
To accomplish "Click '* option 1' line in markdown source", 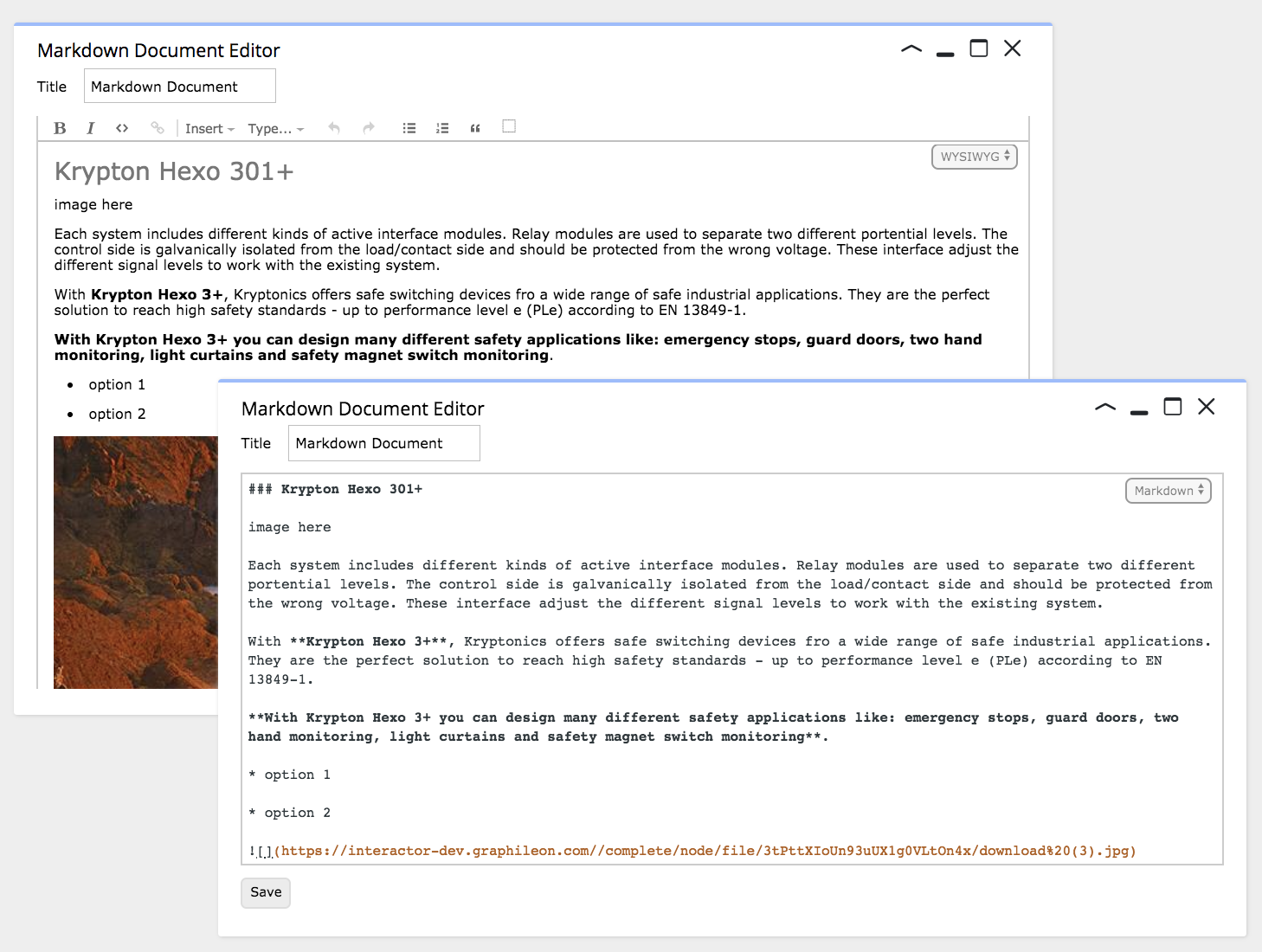I will 289,775.
